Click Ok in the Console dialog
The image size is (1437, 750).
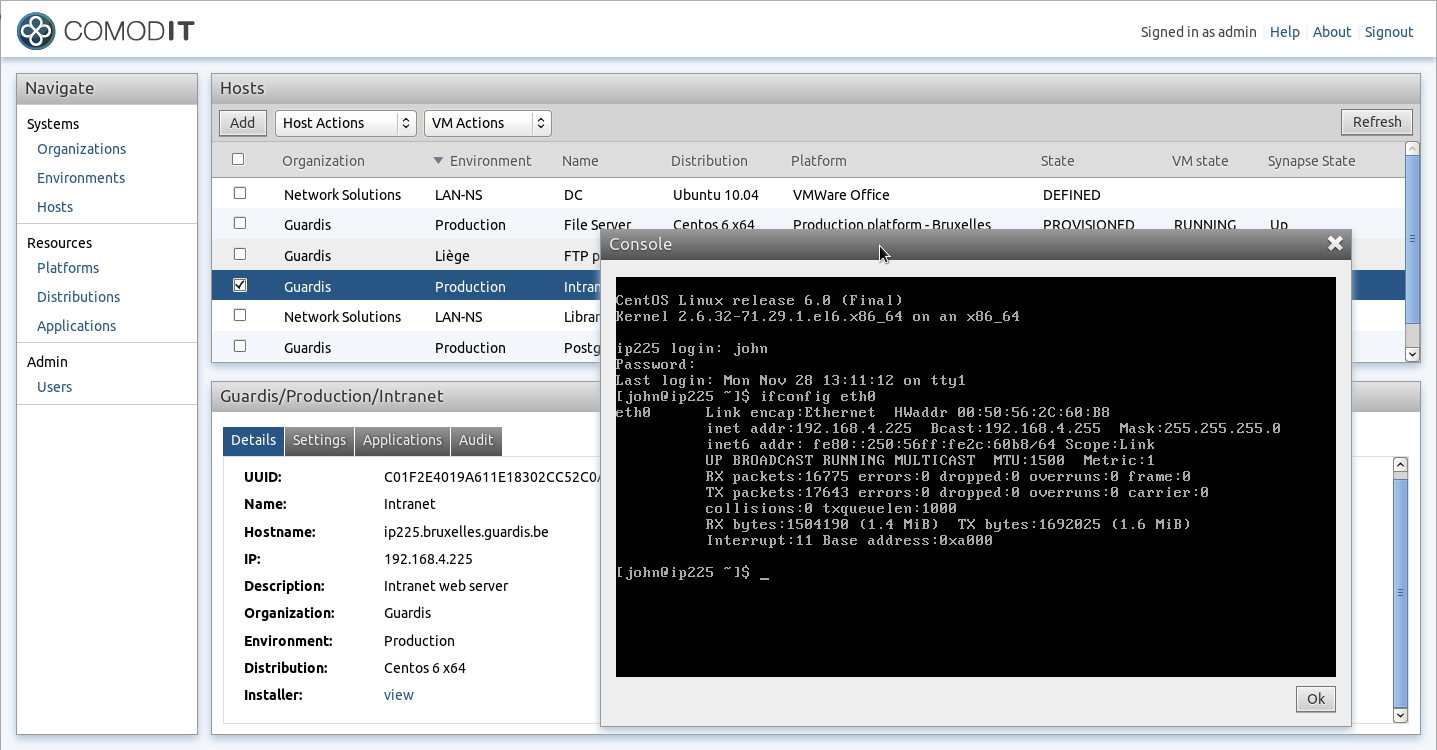1315,699
